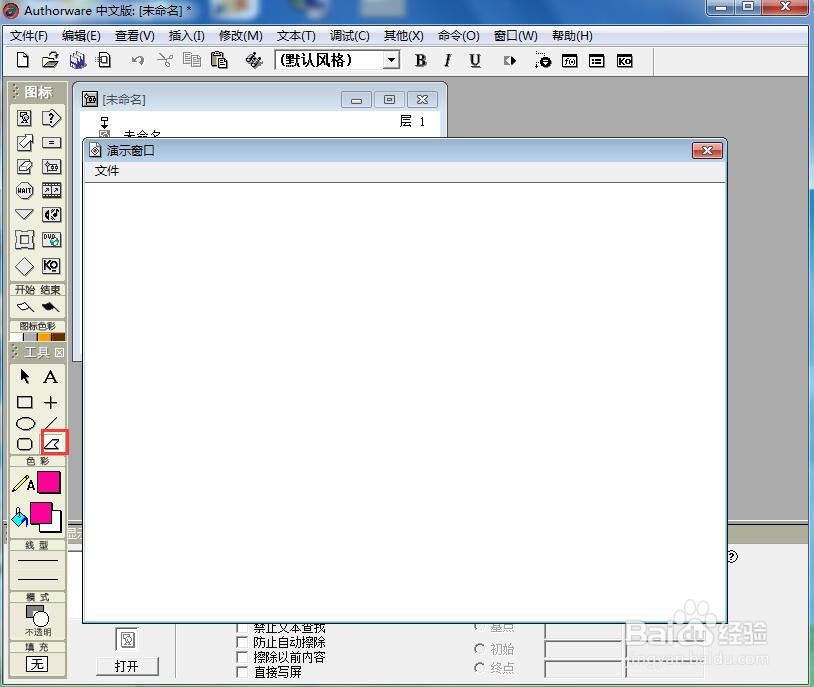Select the 等待 (WAIT) icon

pos(22,189)
